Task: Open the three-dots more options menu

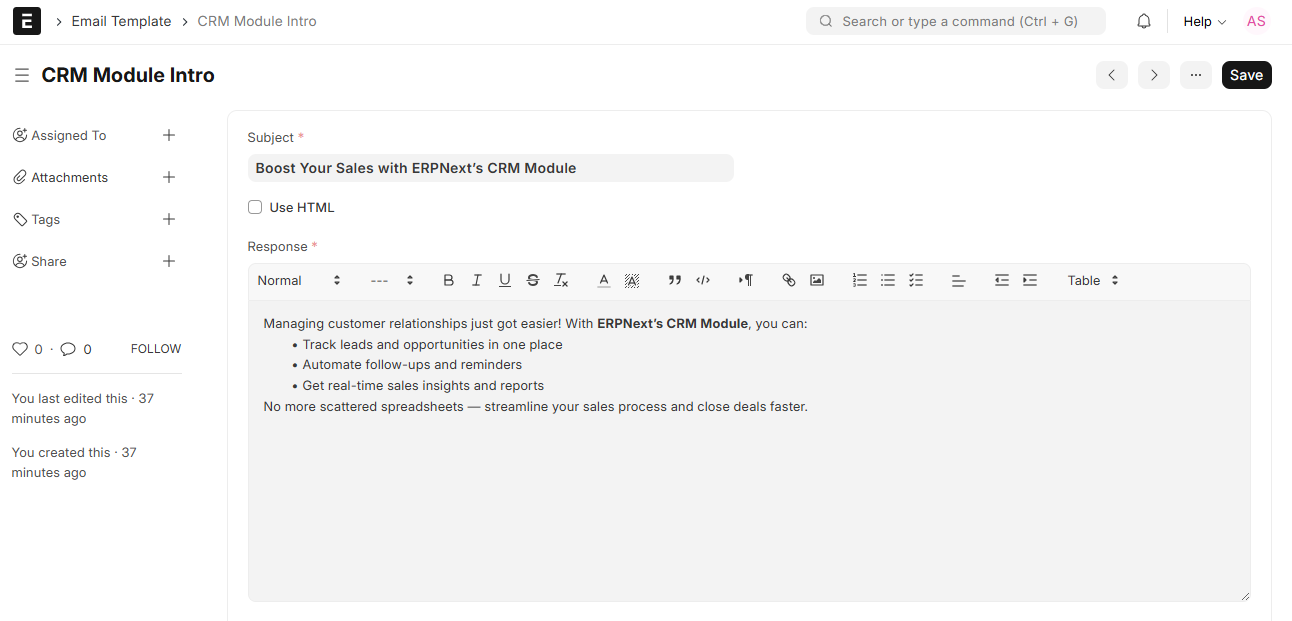Action: click(1195, 75)
